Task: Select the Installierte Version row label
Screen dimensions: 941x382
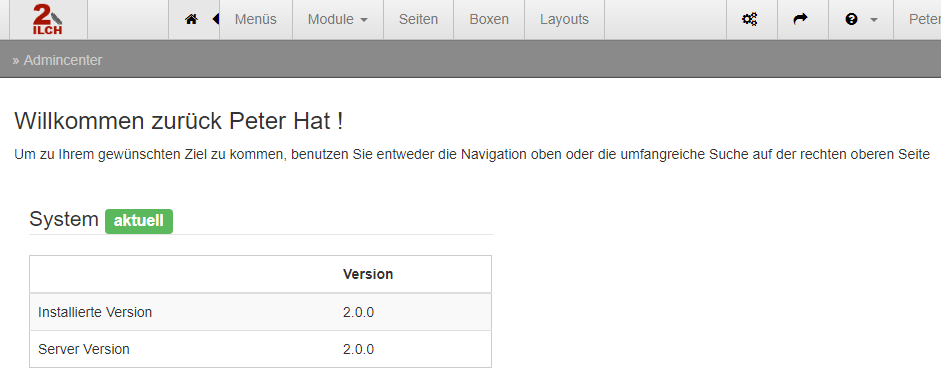Action: coord(95,312)
